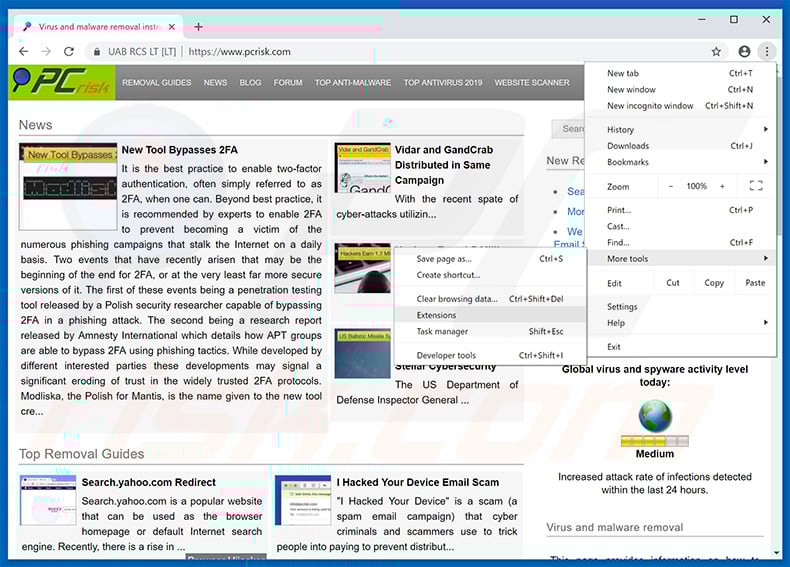
Task: Choose Print... in Chrome menu
Action: click(680, 210)
